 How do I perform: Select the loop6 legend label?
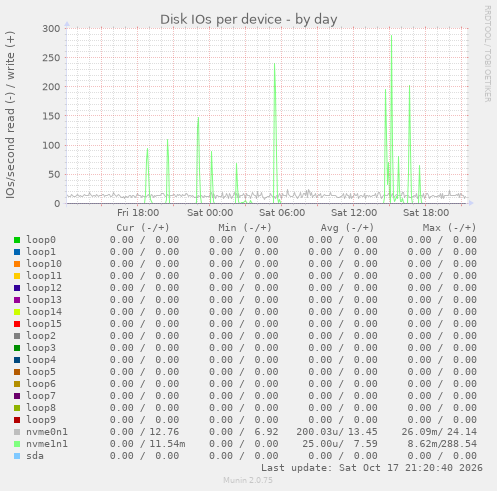click(x=41, y=384)
